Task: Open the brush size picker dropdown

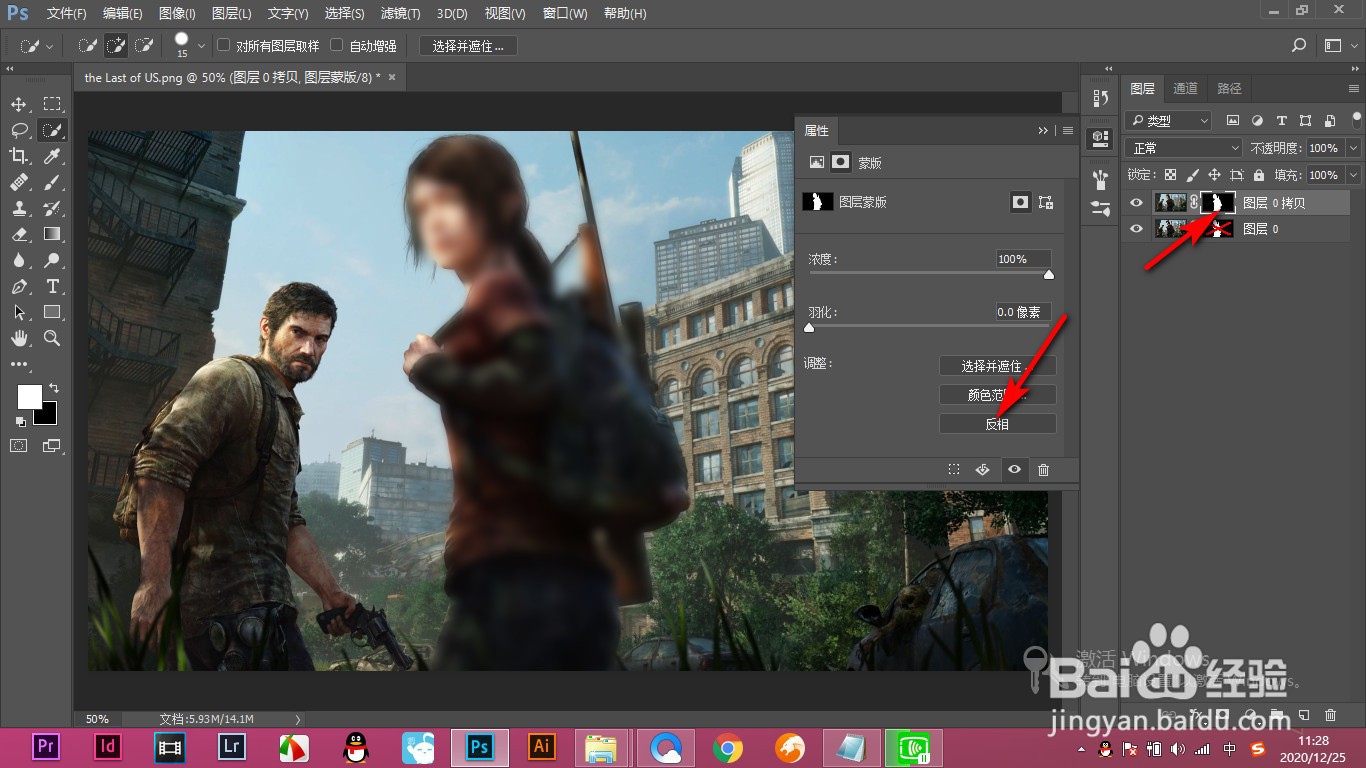Action: (x=202, y=45)
